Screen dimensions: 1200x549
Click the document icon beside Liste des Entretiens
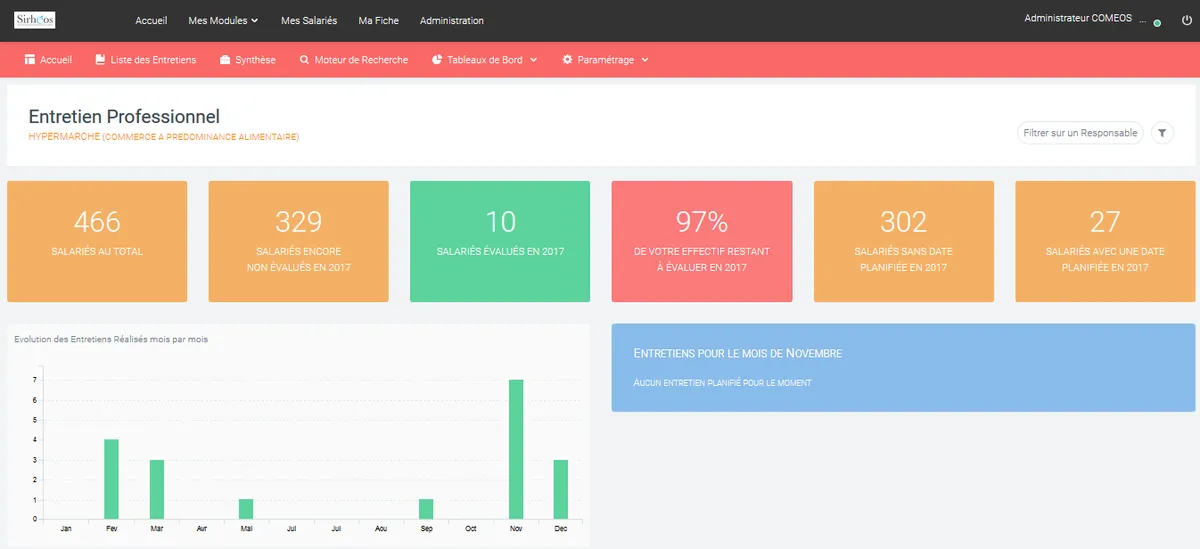coord(100,60)
